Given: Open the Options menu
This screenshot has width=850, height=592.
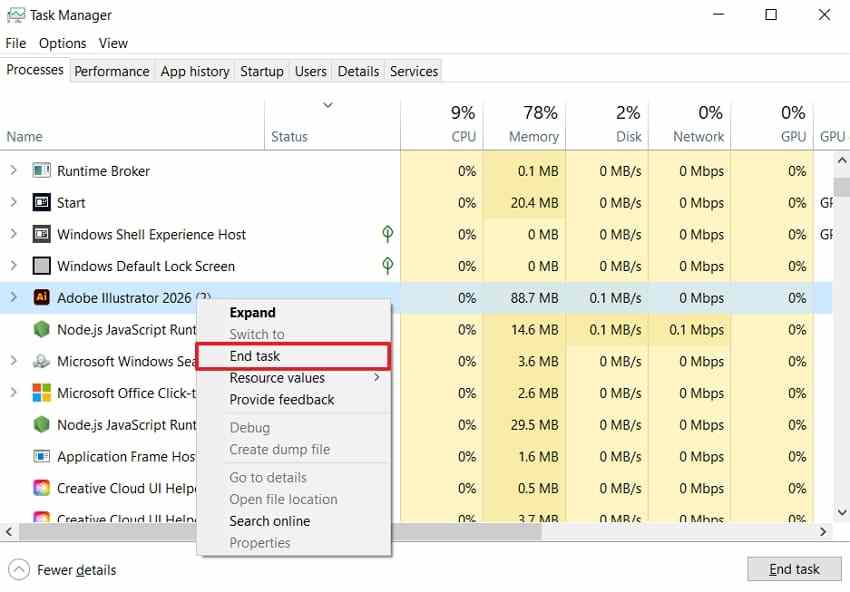Looking at the screenshot, I should coord(62,43).
